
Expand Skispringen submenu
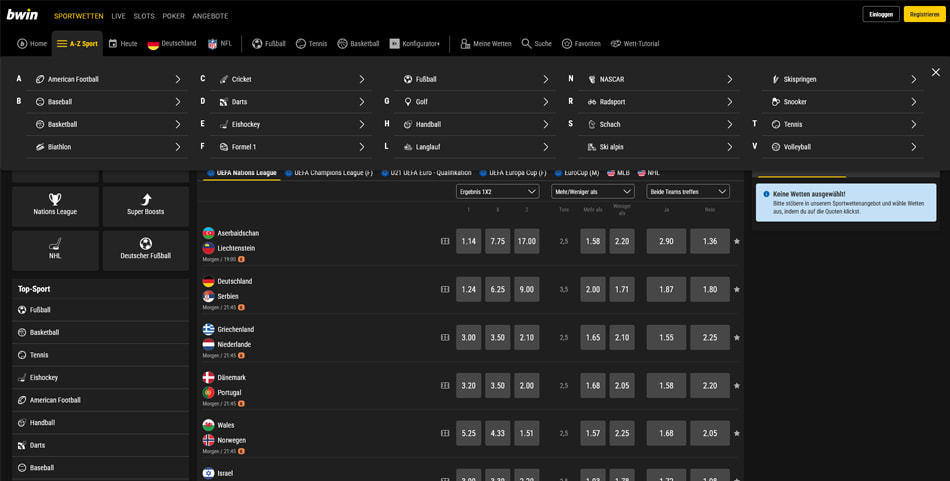(x=914, y=79)
